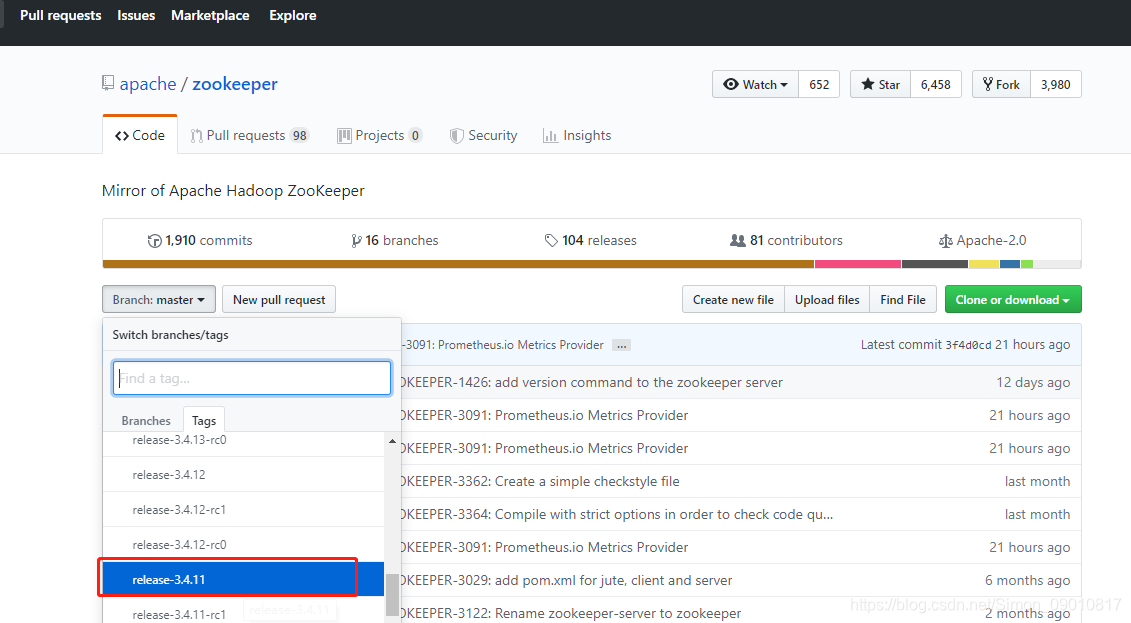The width and height of the screenshot is (1131, 623).
Task: Select tag release-3.4.13-rc0
Action: 243,443
